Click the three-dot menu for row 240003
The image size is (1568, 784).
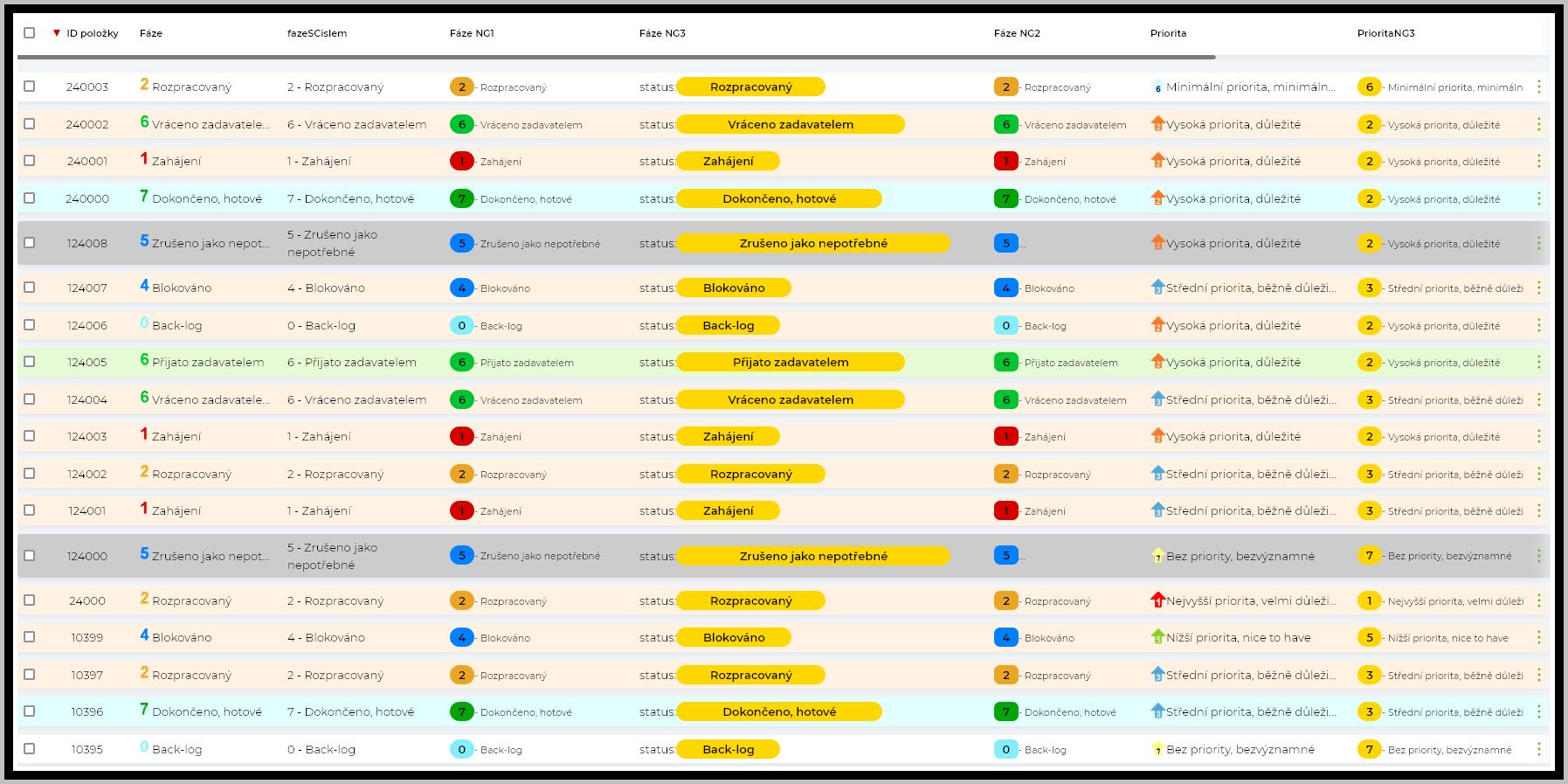(x=1538, y=87)
